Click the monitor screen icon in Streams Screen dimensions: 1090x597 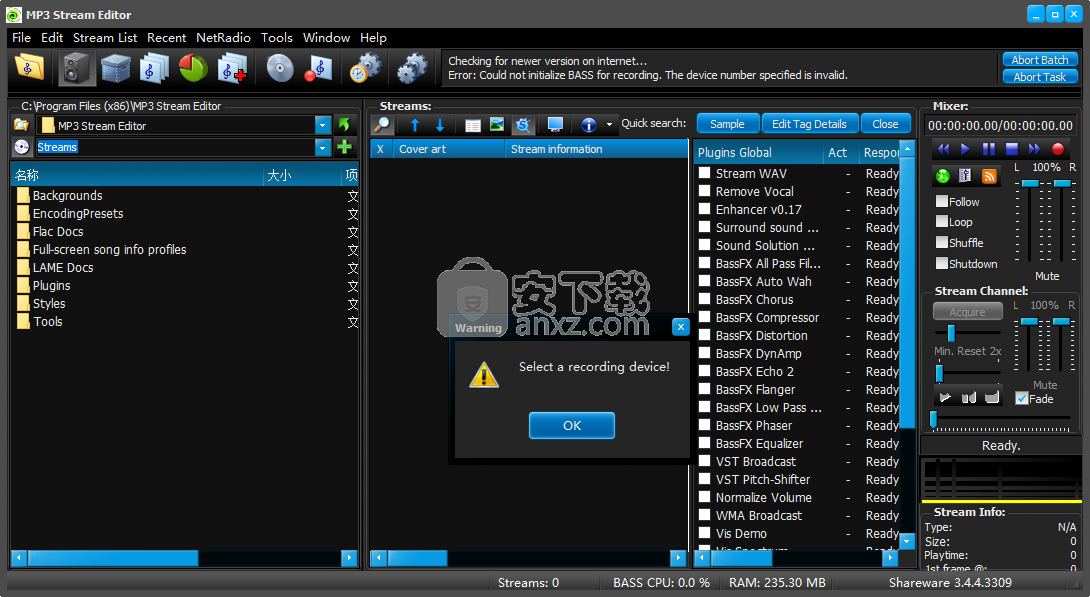point(555,125)
